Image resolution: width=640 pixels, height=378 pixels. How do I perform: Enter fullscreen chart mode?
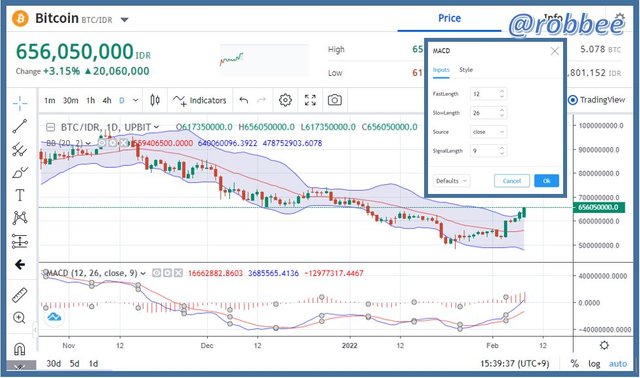(310, 100)
